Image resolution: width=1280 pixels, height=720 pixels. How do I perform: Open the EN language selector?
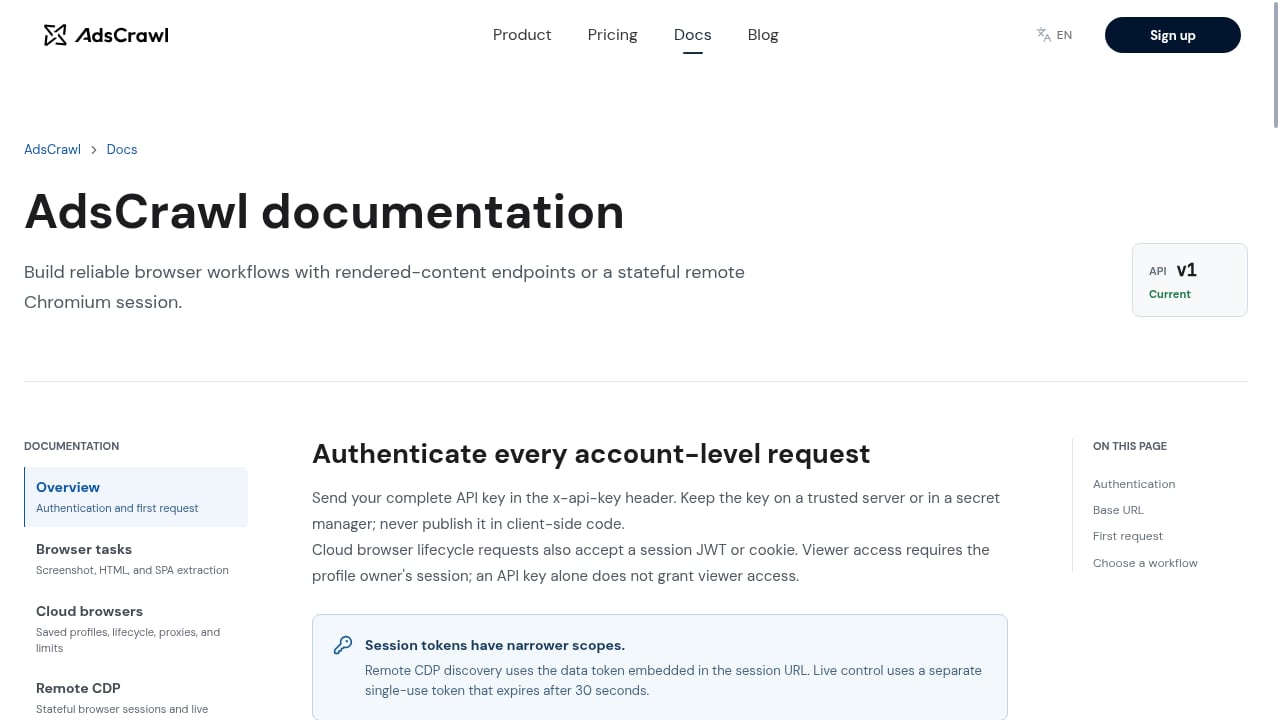(x=1054, y=35)
